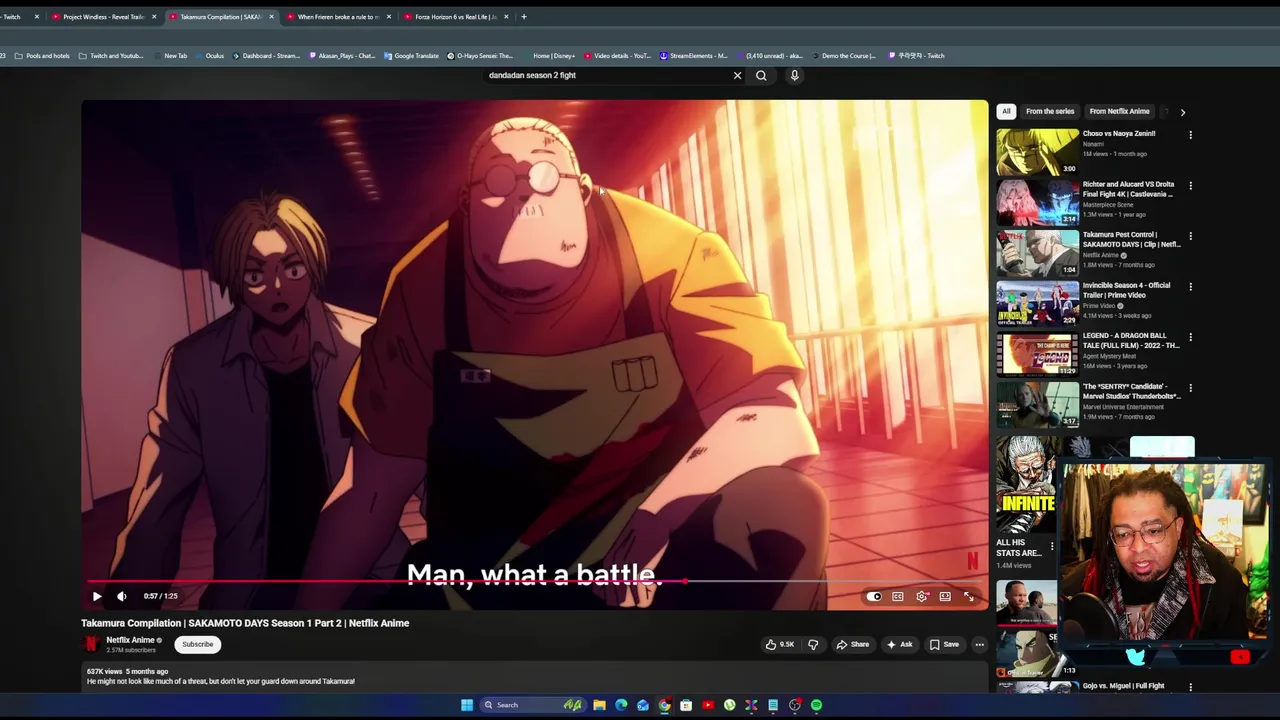
Task: Open Microsoft Store from the taskbar
Action: (686, 705)
